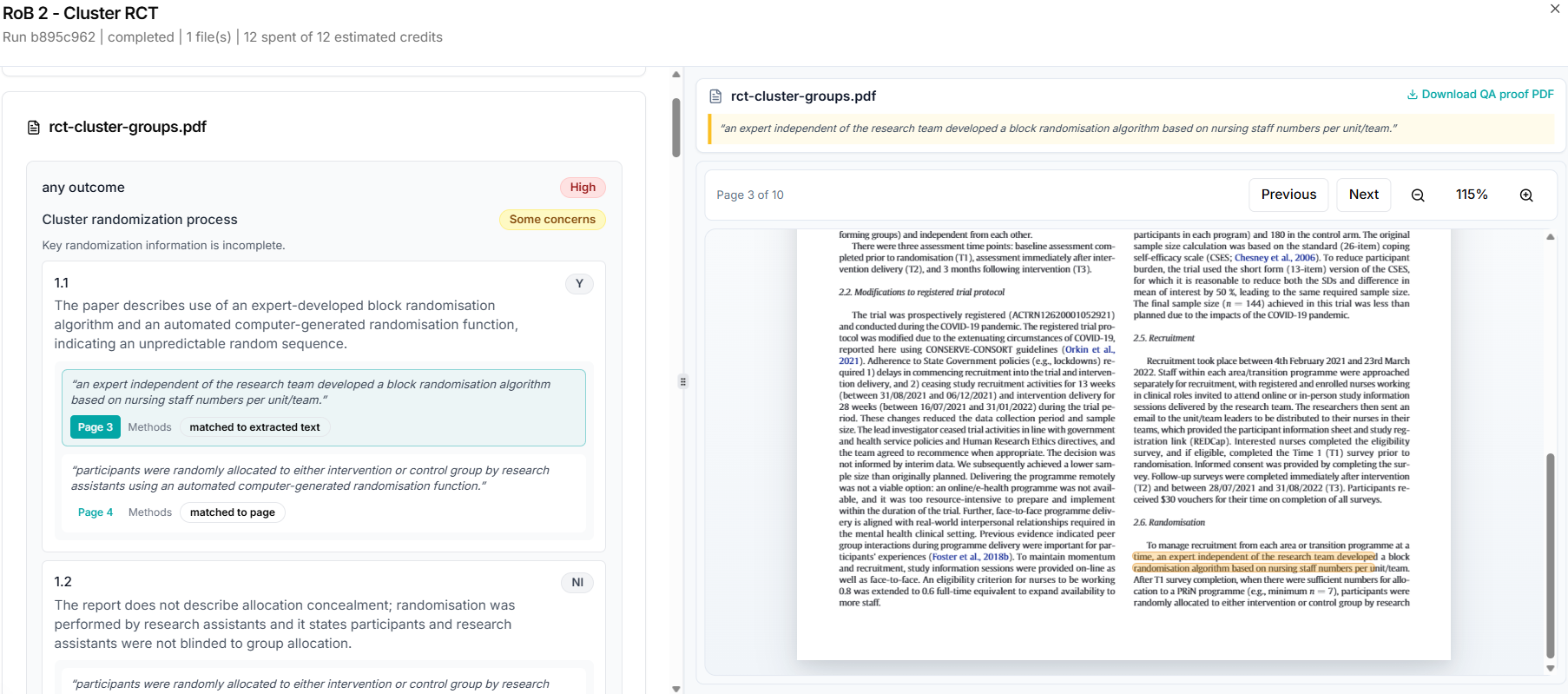Click the '2.5. Recruitment' section heading
Viewport: 1568px width, 694px height.
click(x=1163, y=339)
